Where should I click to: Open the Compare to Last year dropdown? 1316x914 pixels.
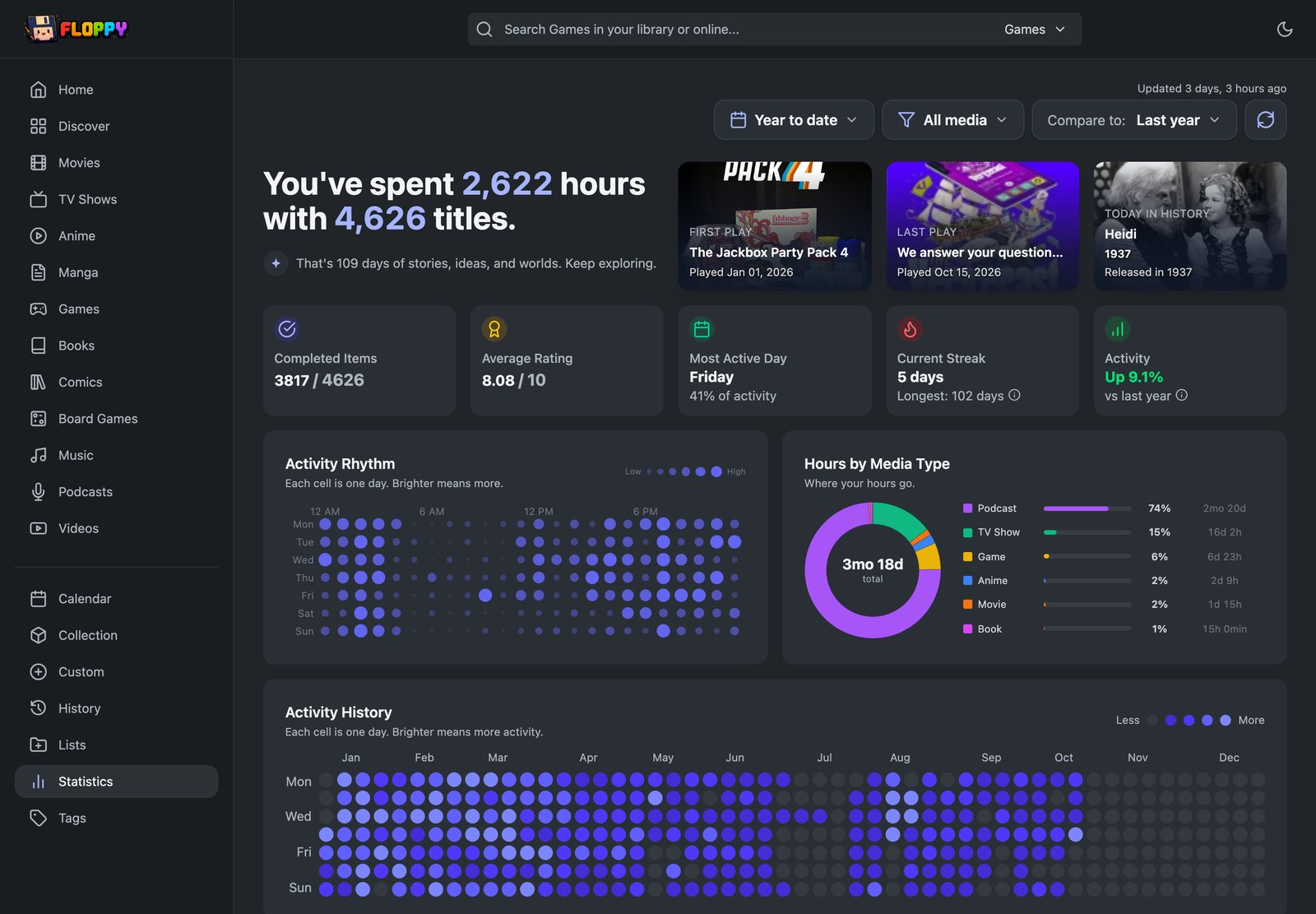click(x=1134, y=120)
